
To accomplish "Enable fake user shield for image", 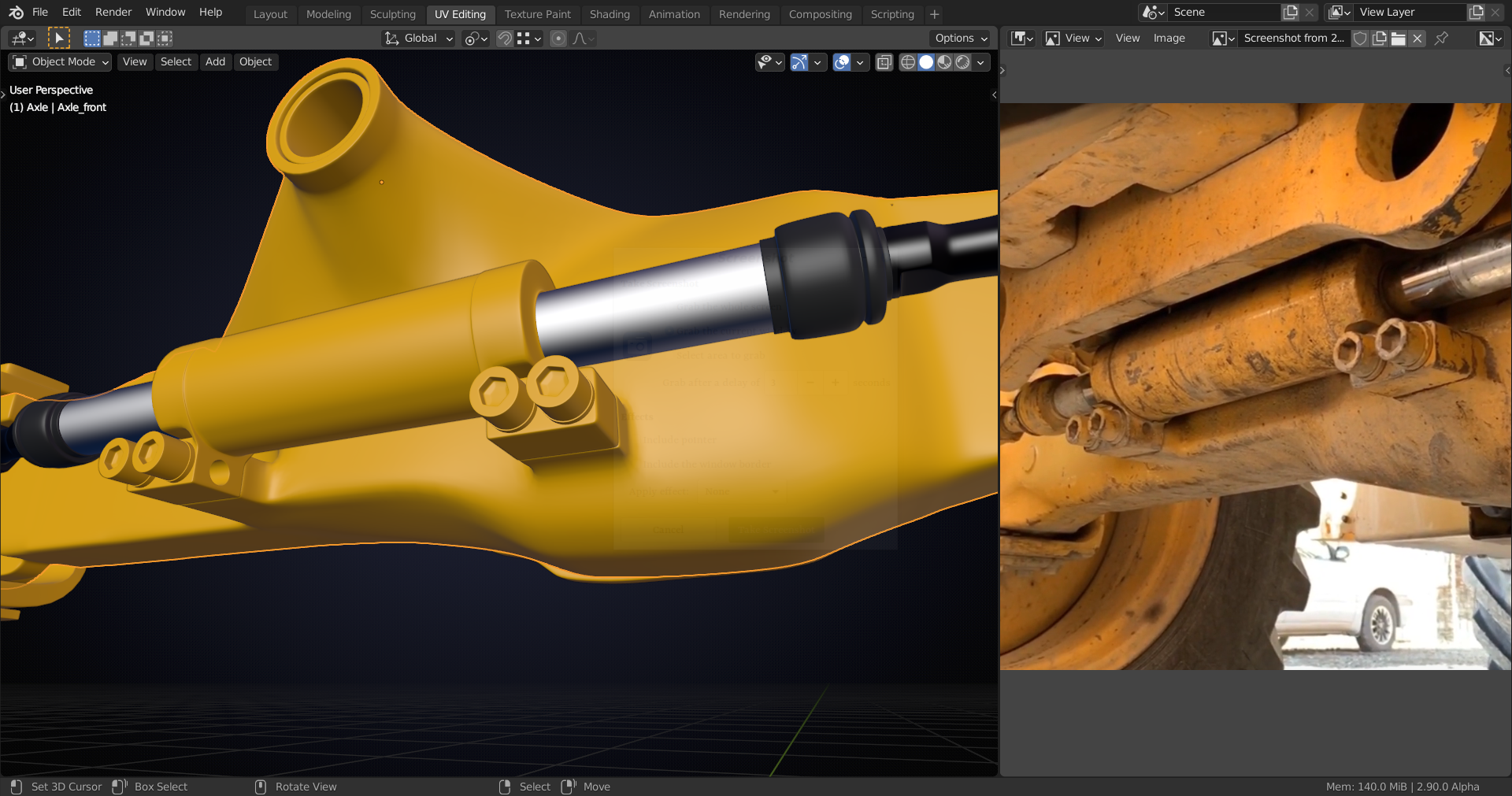I will [1360, 39].
